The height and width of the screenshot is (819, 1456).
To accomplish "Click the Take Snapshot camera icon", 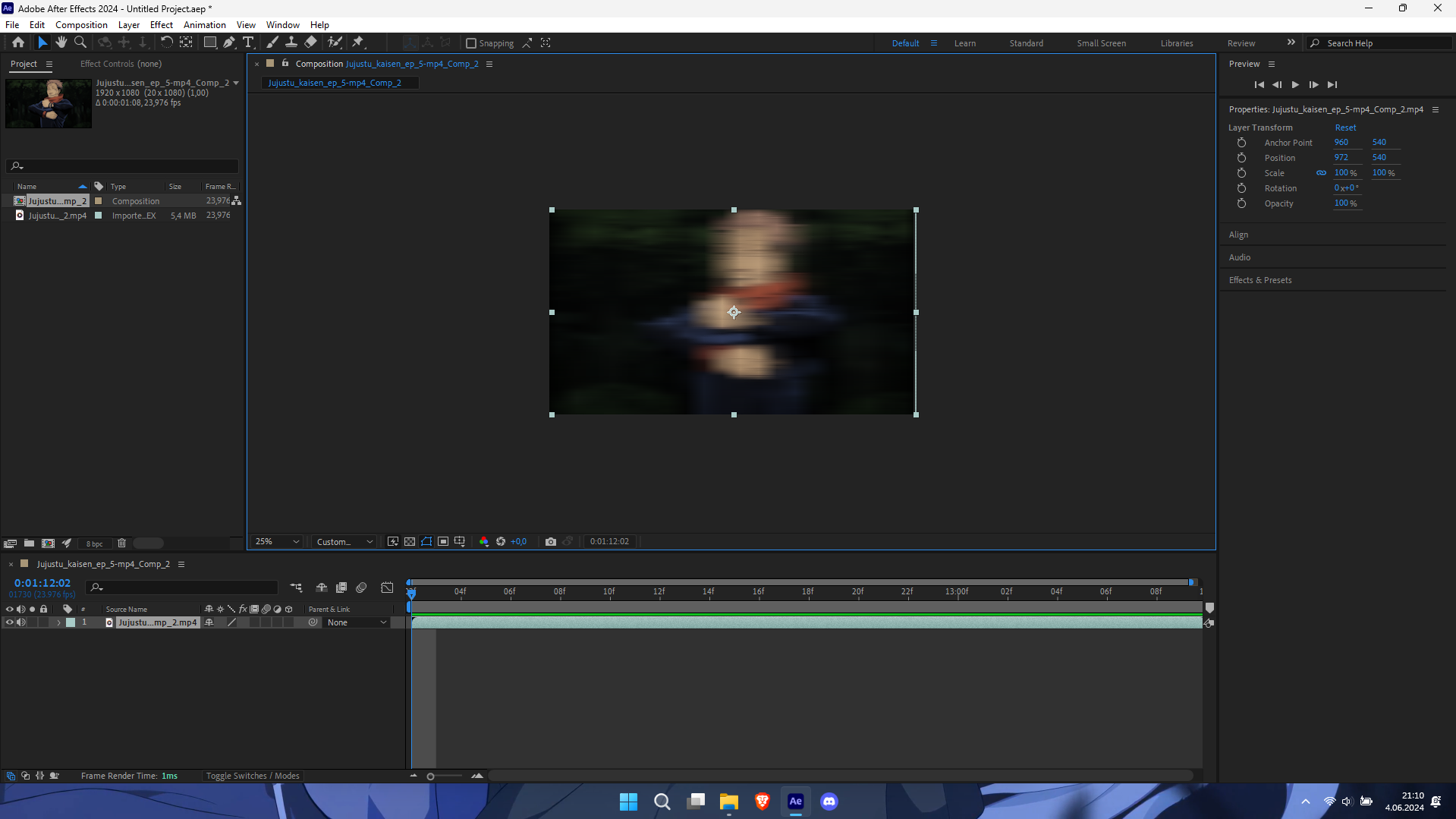I will [551, 541].
